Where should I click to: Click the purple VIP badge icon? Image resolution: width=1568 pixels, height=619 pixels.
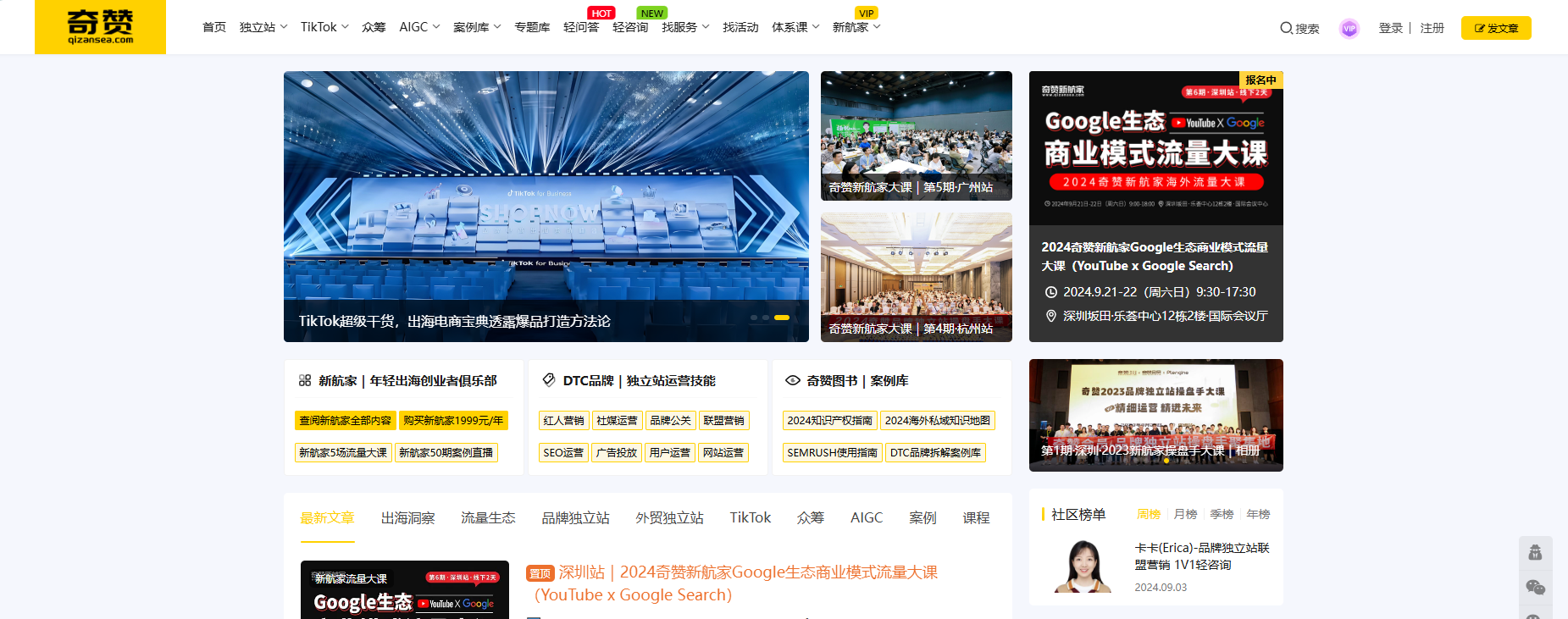pyautogui.click(x=1349, y=29)
